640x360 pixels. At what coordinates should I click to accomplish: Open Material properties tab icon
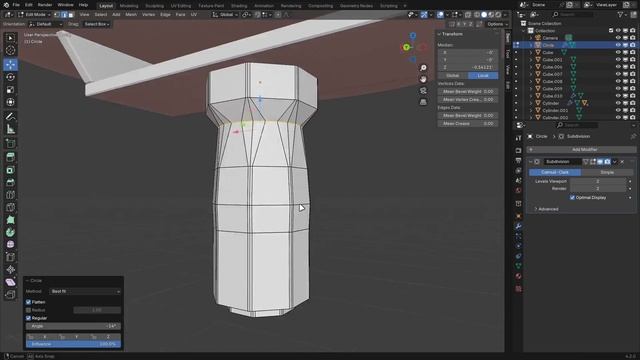pyautogui.click(x=518, y=276)
